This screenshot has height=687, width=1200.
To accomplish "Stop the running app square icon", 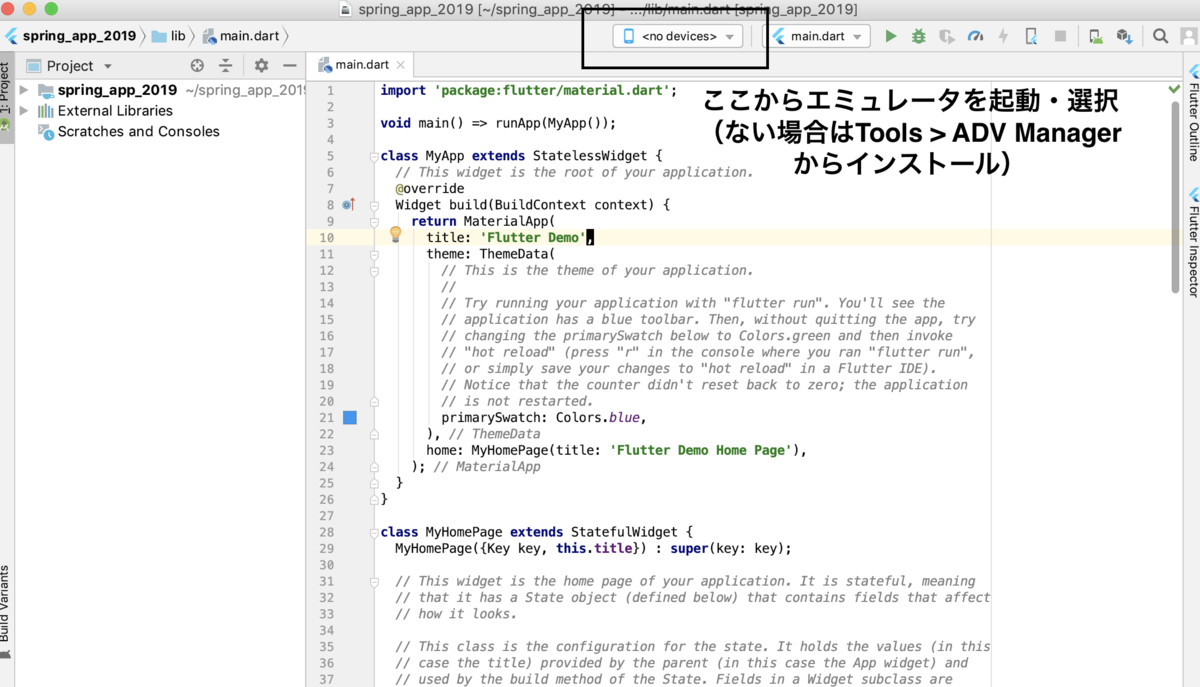I will (1060, 36).
